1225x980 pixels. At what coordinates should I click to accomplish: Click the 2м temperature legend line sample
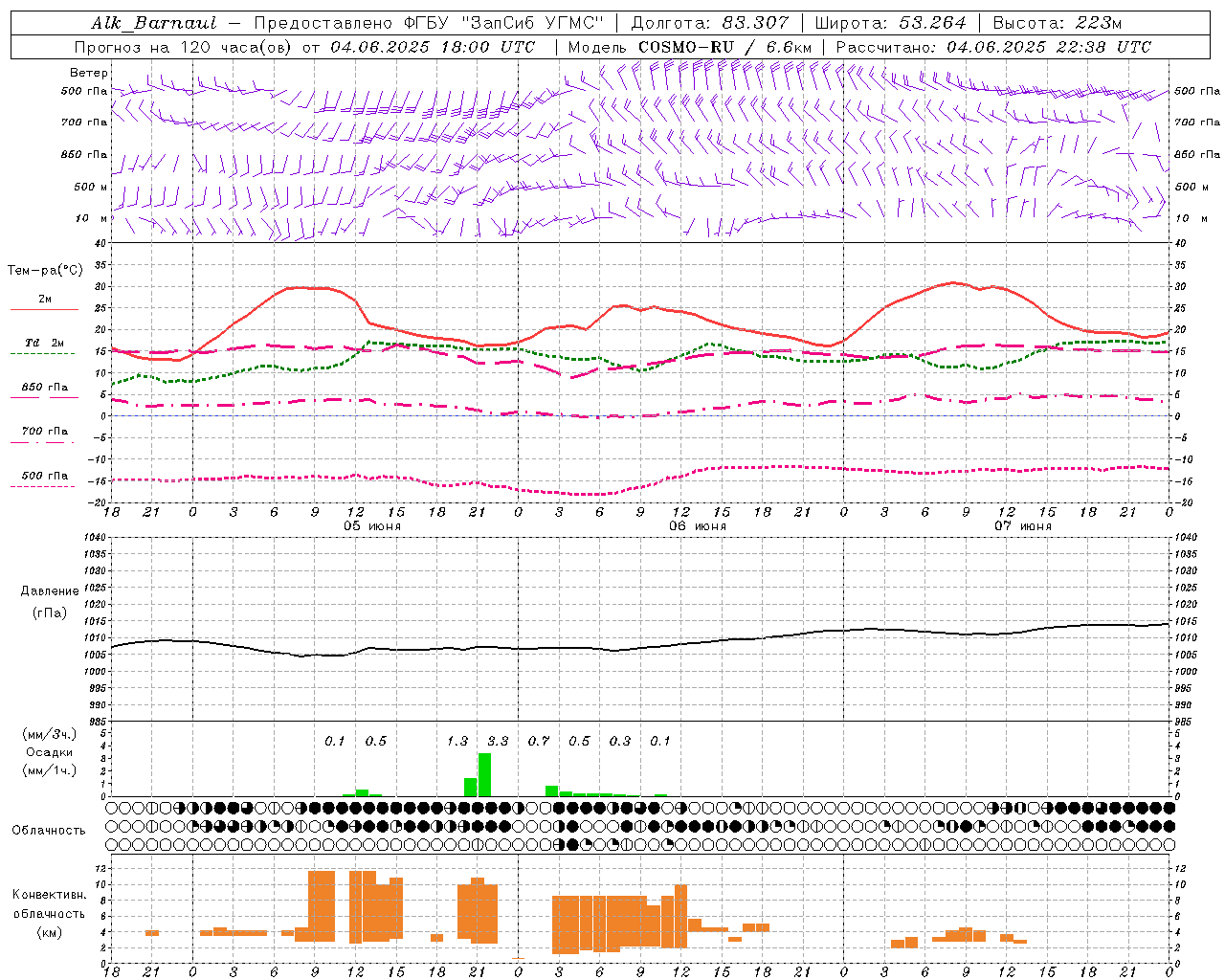(x=44, y=310)
